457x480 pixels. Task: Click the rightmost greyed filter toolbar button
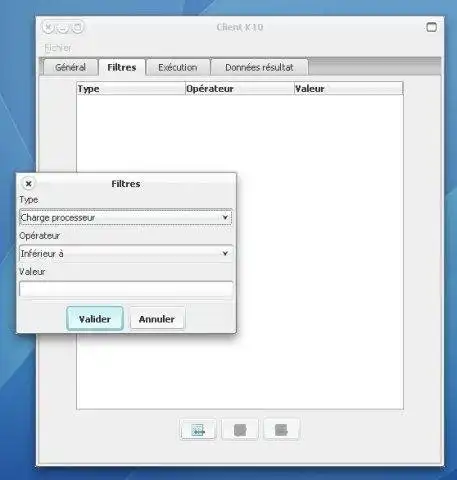281,430
